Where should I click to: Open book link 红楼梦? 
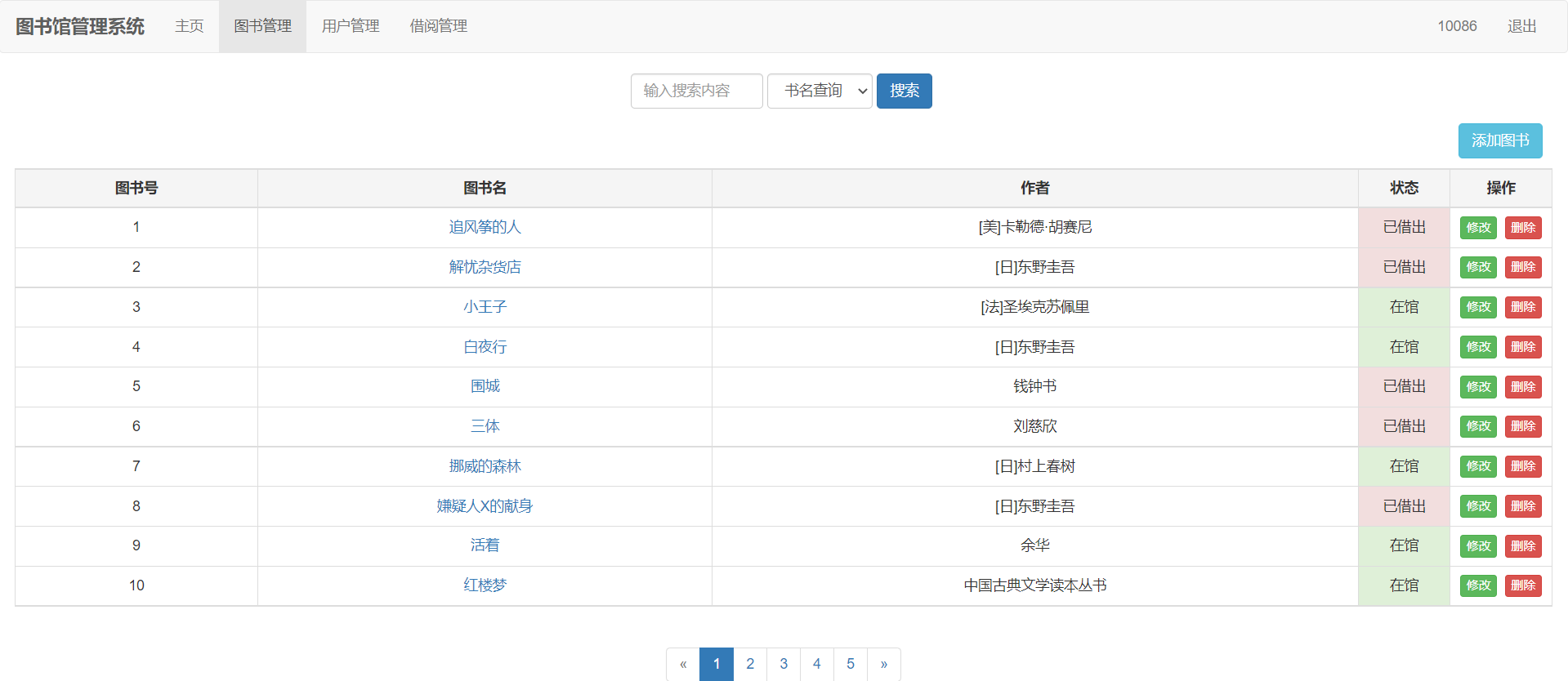[x=485, y=585]
